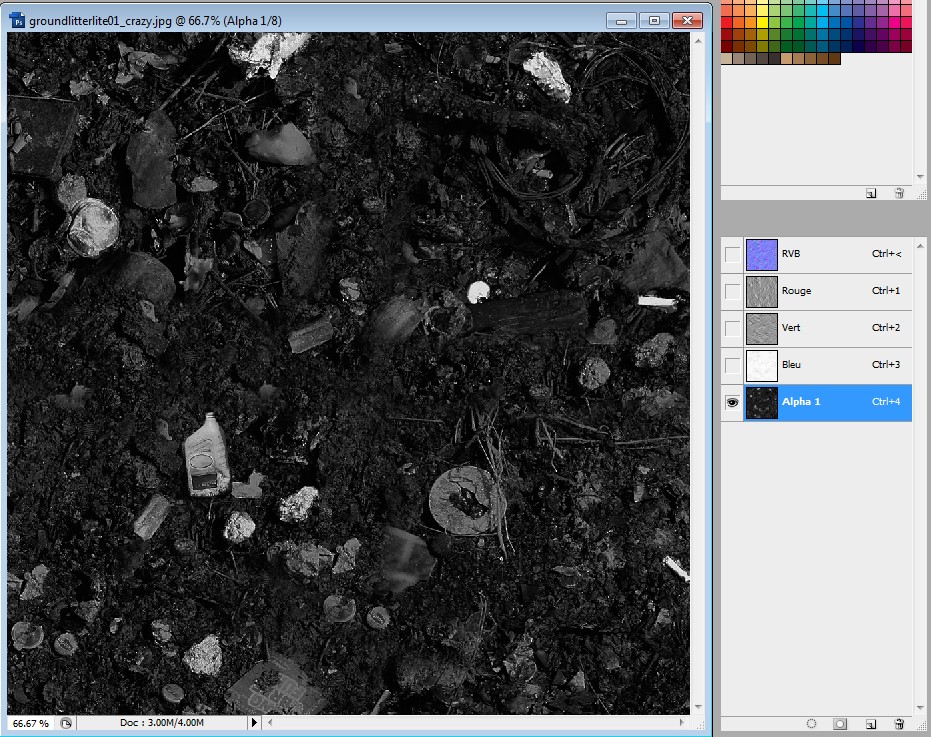The image size is (931, 737).
Task: Toggle visibility of the Rouge channel
Action: [x=732, y=291]
